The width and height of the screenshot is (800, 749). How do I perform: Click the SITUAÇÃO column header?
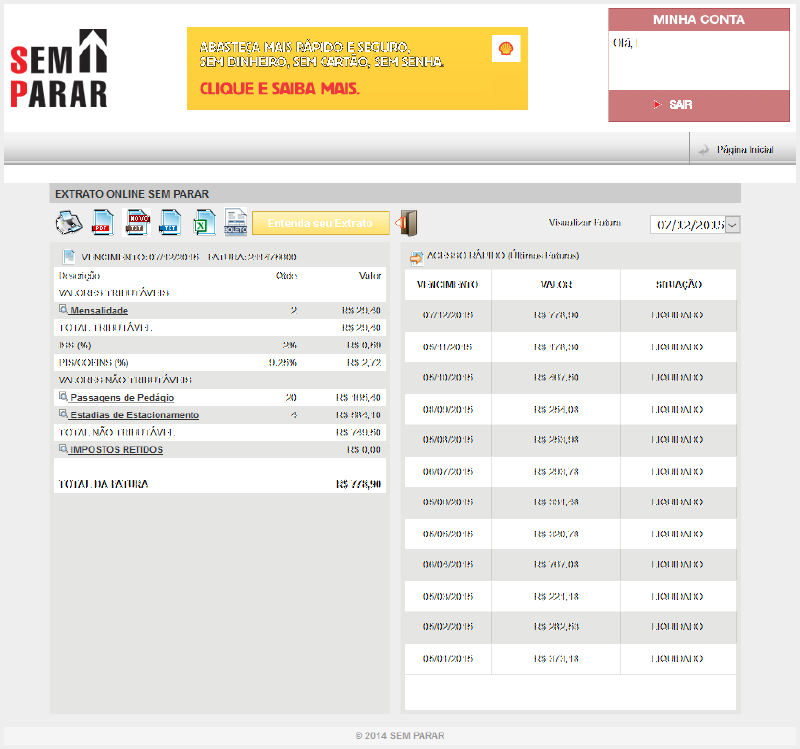pos(679,284)
